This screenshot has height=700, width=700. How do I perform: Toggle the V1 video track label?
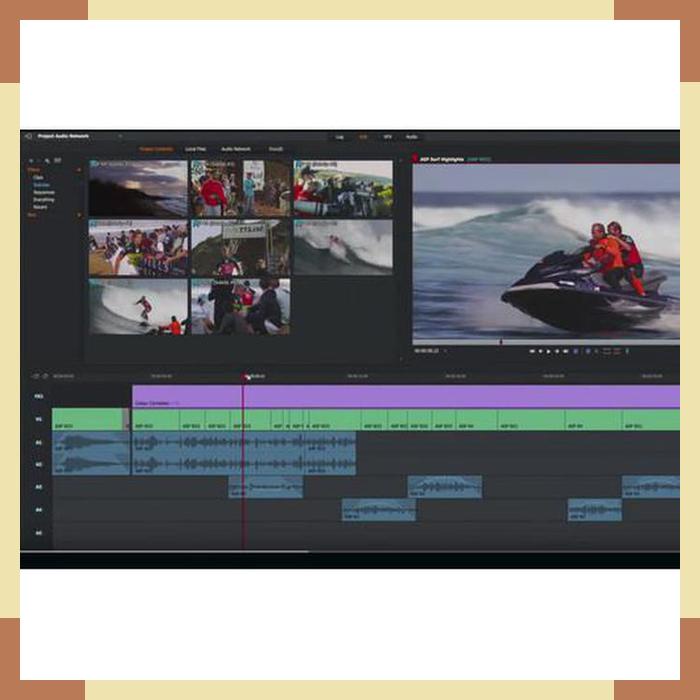(x=39, y=419)
